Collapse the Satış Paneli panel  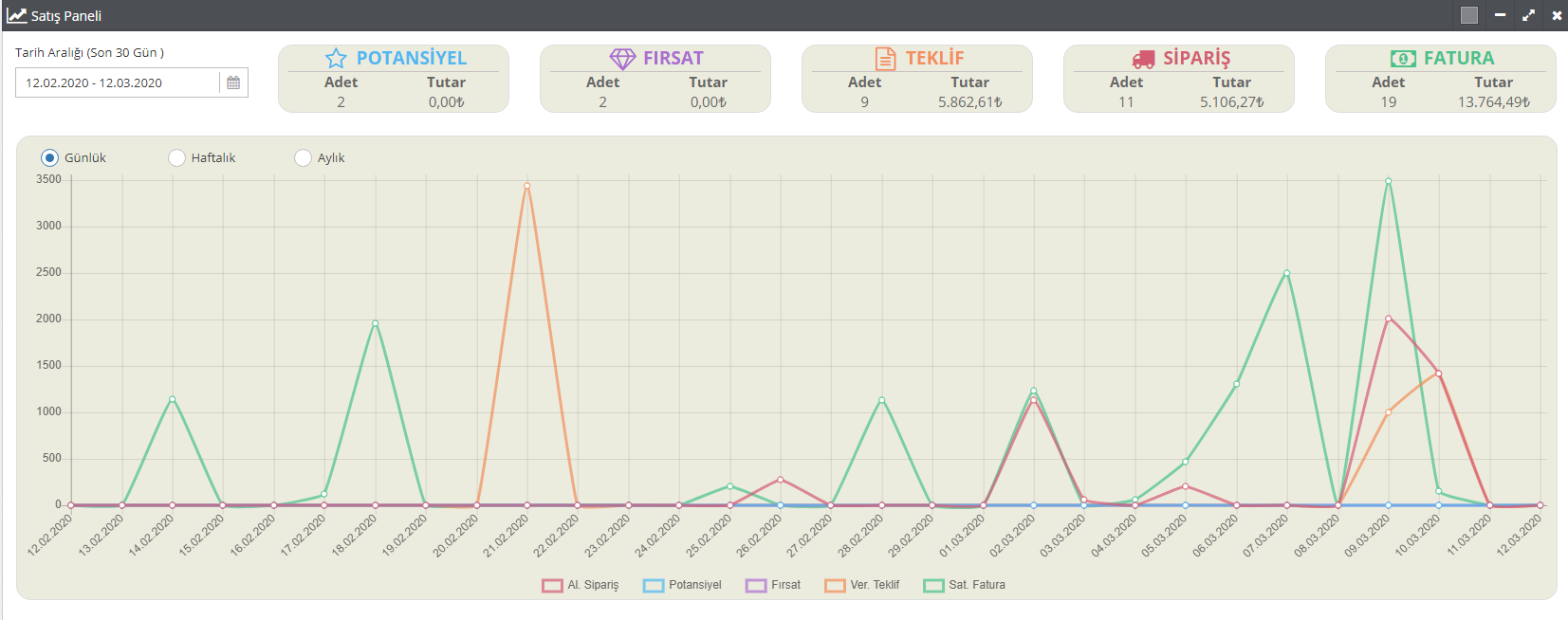click(1500, 15)
